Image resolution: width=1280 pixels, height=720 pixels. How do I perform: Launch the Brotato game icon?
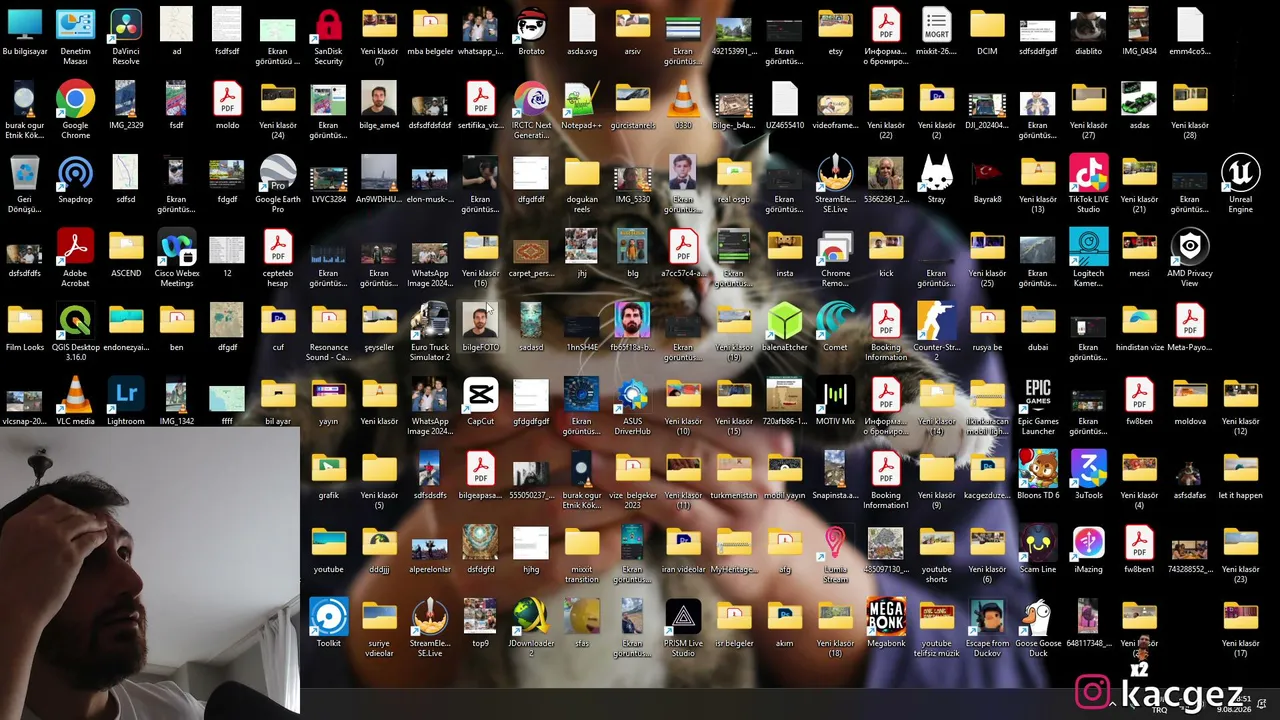coord(531,34)
